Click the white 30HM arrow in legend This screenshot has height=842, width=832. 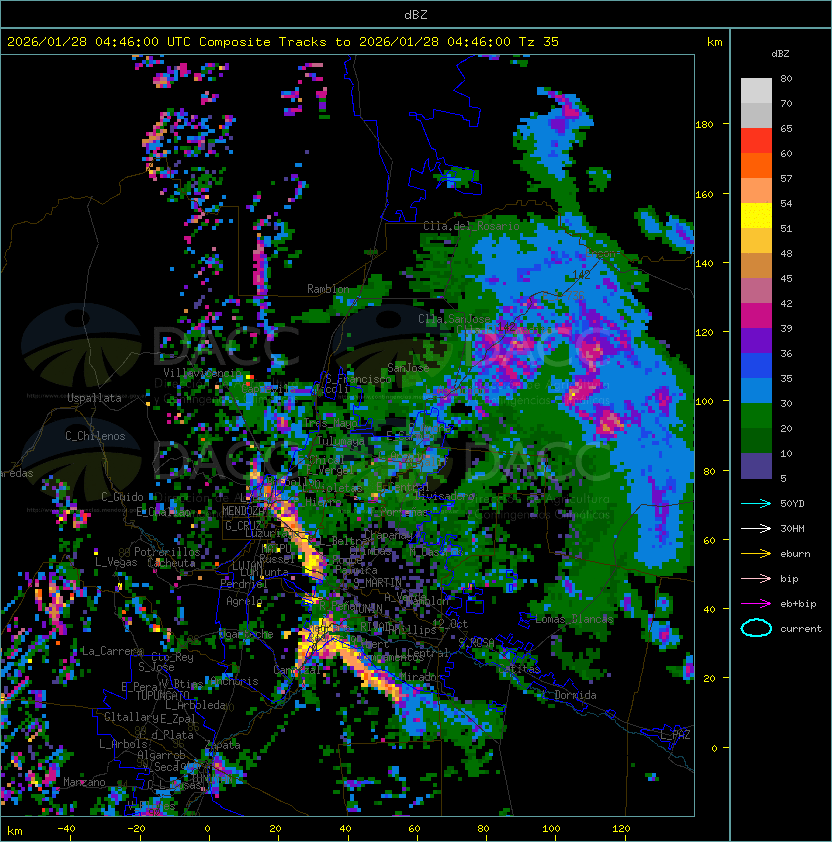(756, 528)
